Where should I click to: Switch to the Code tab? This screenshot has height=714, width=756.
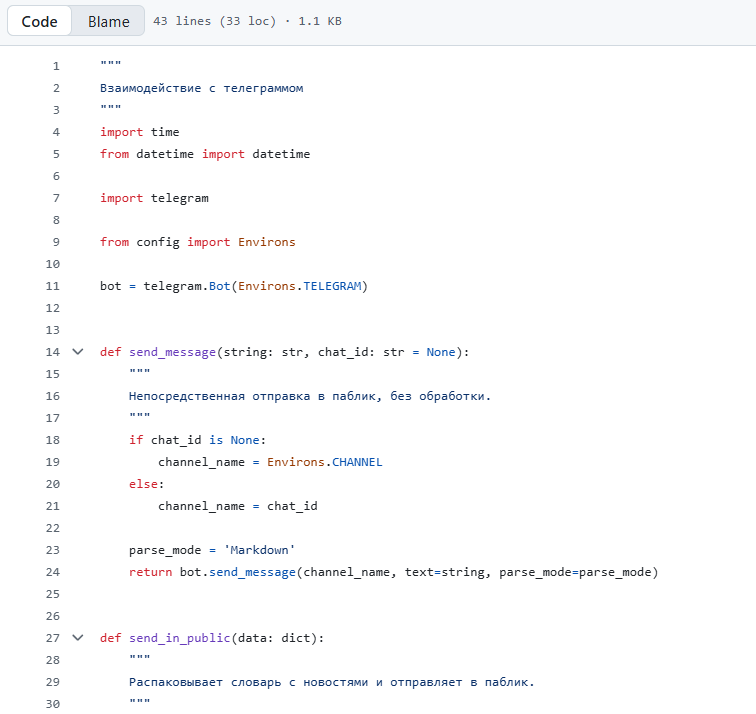40,21
